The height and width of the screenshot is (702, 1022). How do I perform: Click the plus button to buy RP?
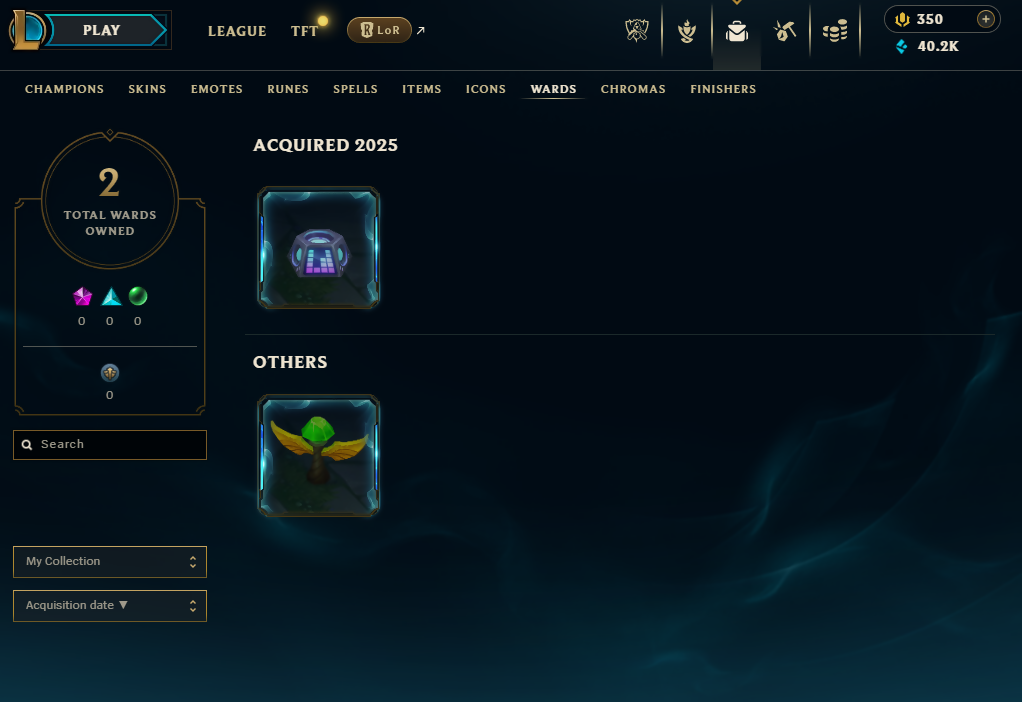[986, 20]
